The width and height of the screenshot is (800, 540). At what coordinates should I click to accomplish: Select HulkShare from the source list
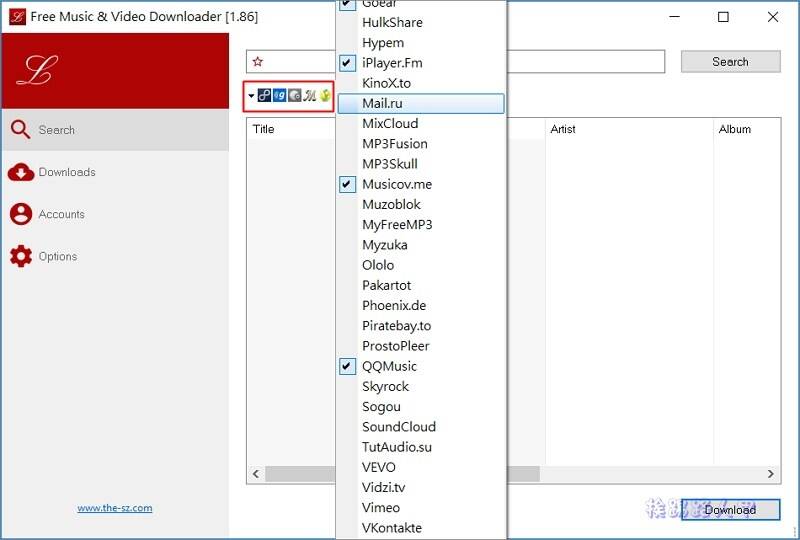[421, 22]
